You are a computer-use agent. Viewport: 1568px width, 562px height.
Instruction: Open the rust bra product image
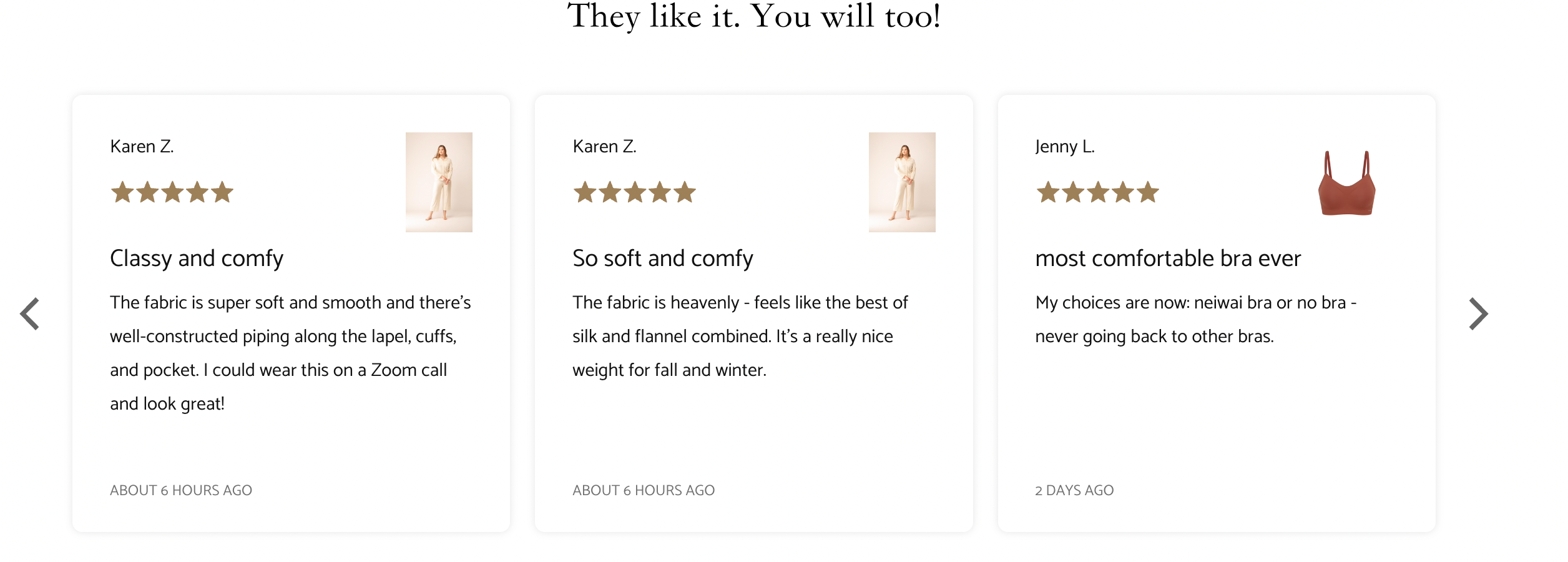[1346, 184]
